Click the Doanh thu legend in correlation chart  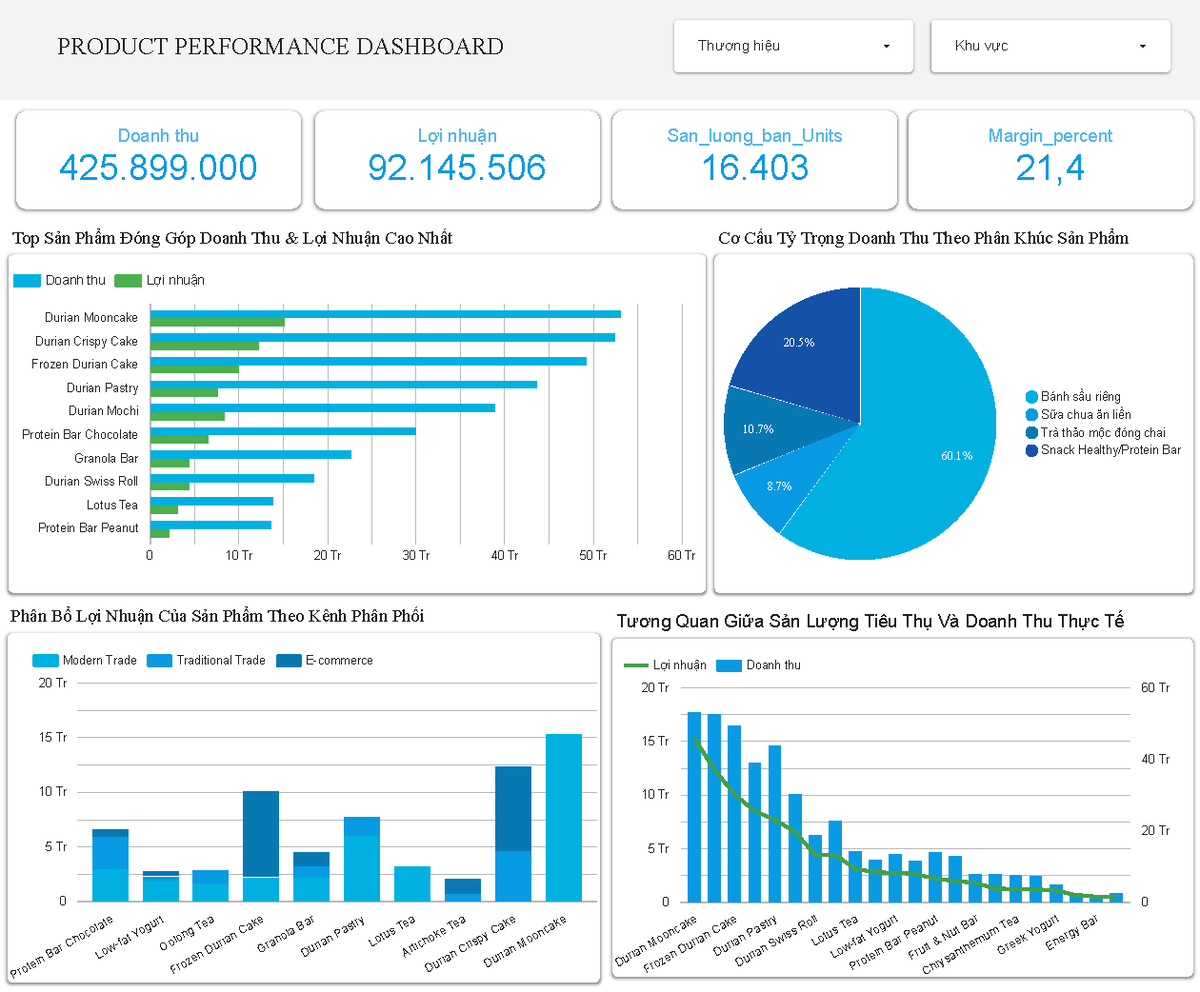click(759, 665)
